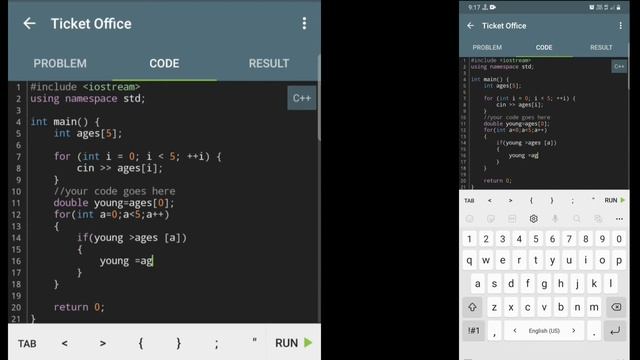
Task: Tap the keyboard microphone voice input icon
Action: point(555,219)
